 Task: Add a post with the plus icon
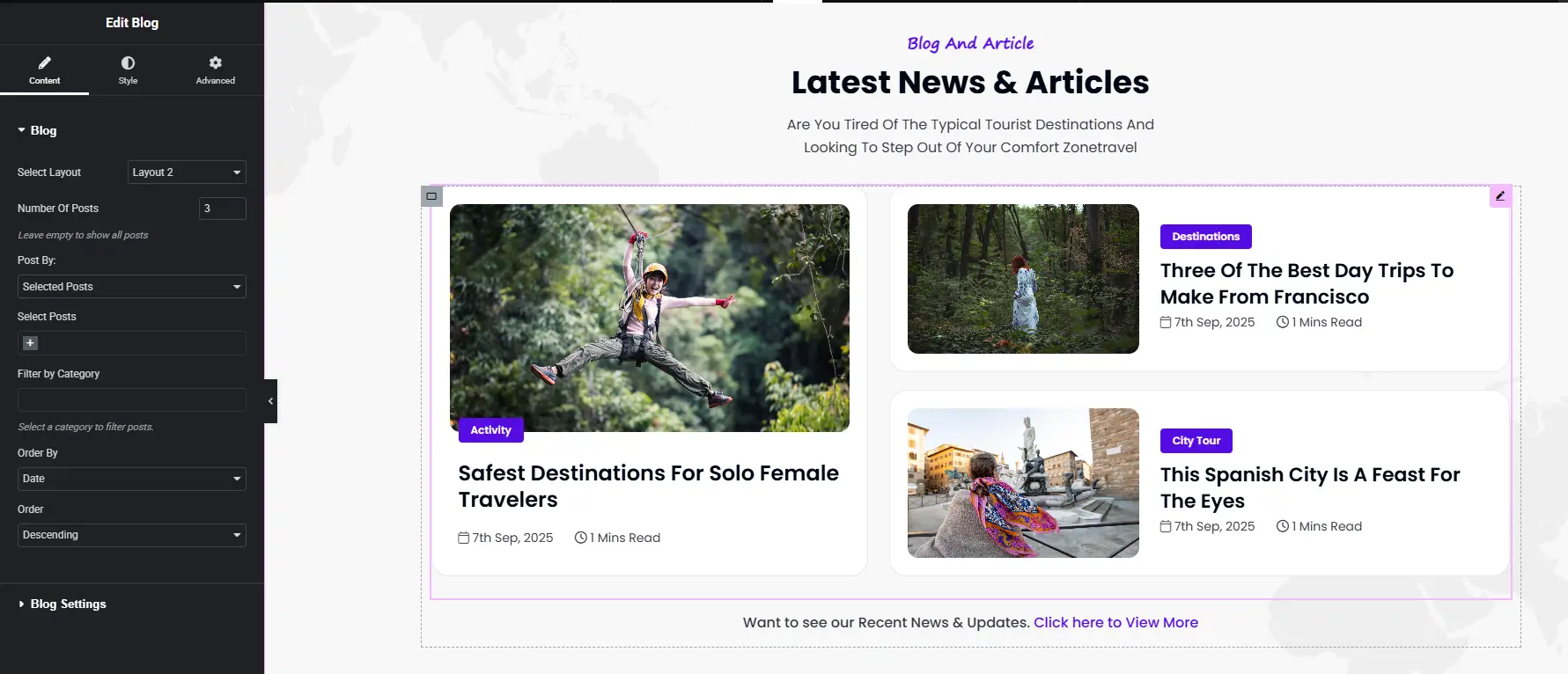30,343
